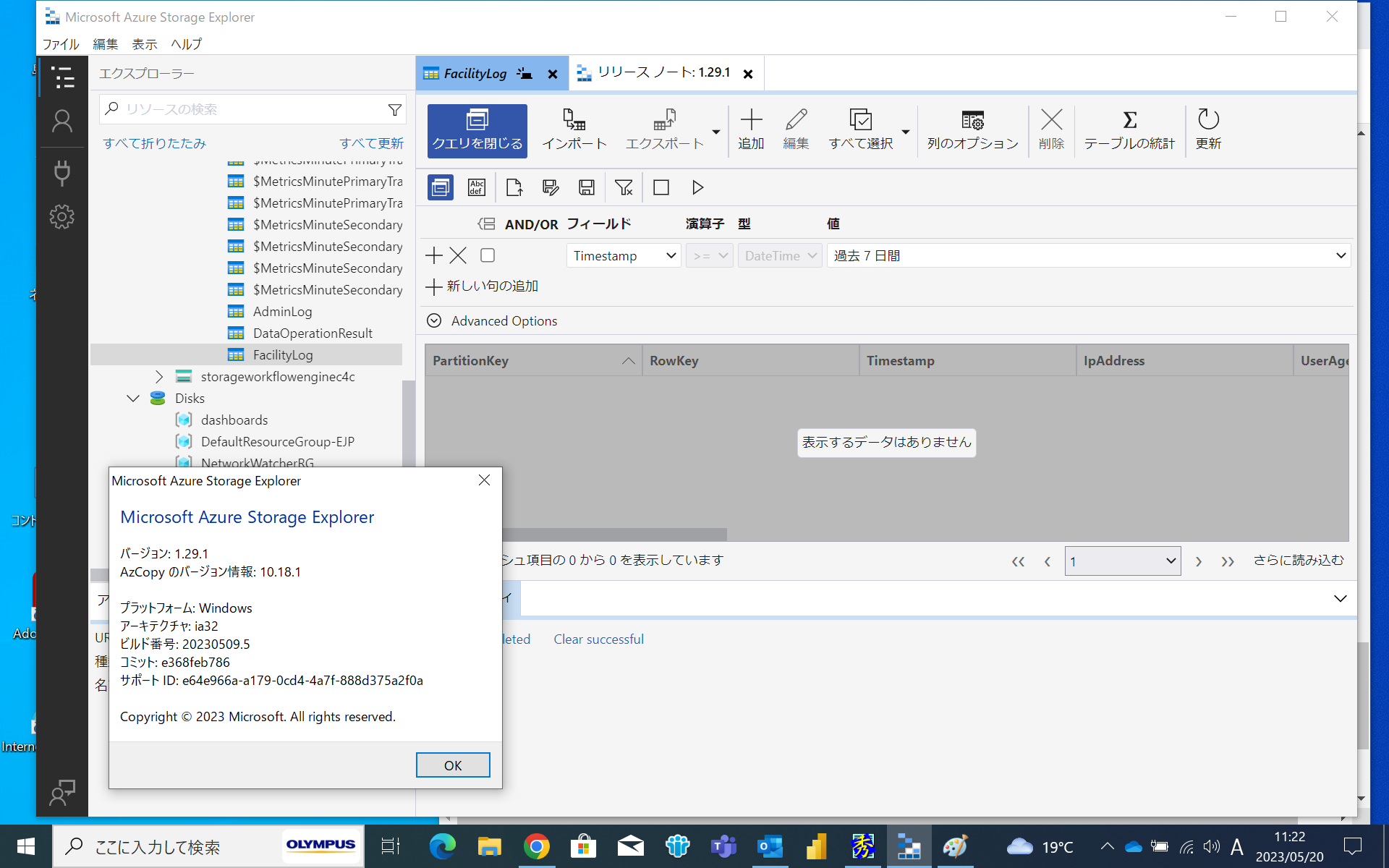1389x868 pixels.
Task: Save the current query with disk icon
Action: tap(586, 187)
